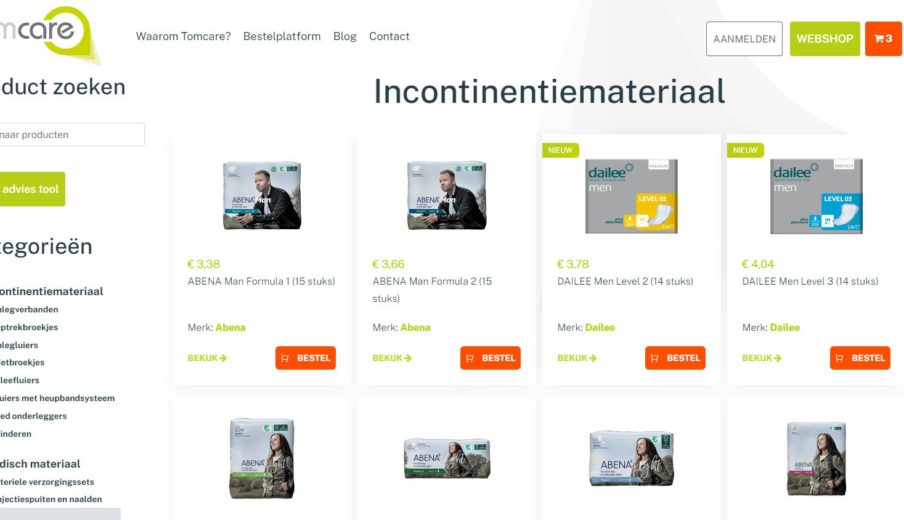
Task: Click Dailee brand link under Level 3
Action: [x=785, y=327]
